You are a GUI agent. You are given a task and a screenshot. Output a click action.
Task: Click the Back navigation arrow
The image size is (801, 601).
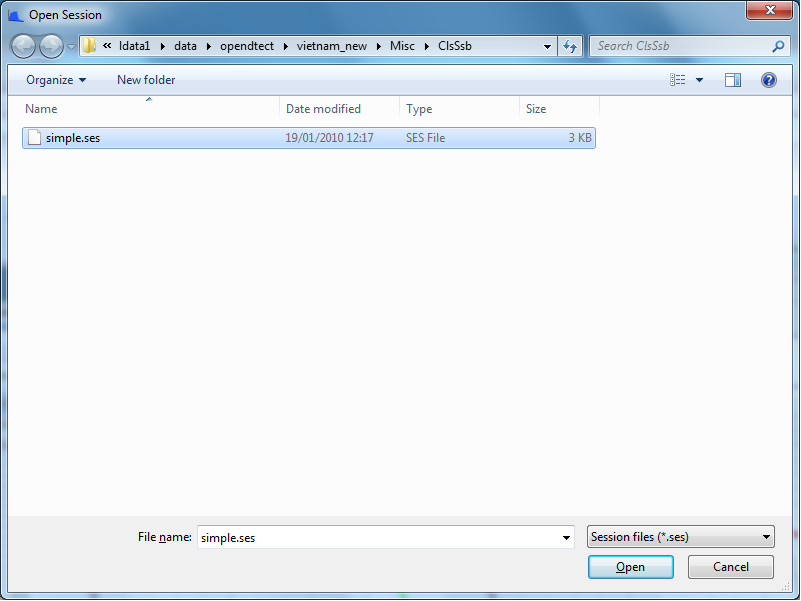coord(22,46)
